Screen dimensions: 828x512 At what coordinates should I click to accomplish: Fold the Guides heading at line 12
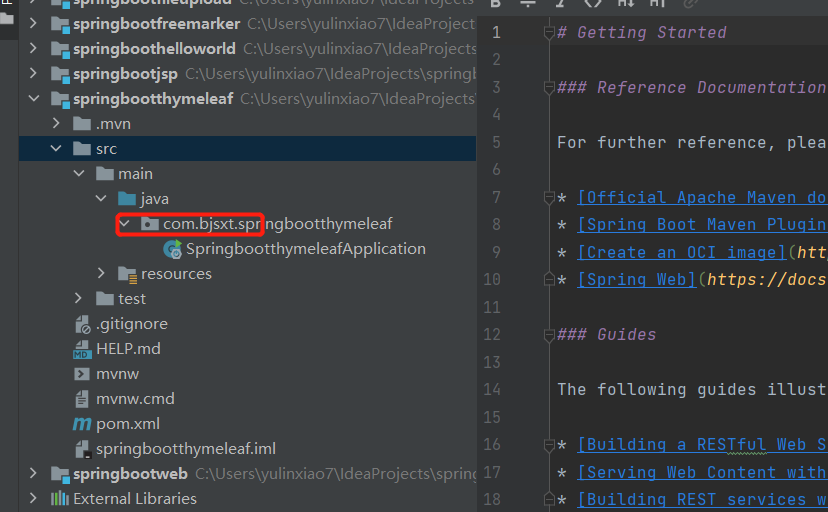[549, 335]
